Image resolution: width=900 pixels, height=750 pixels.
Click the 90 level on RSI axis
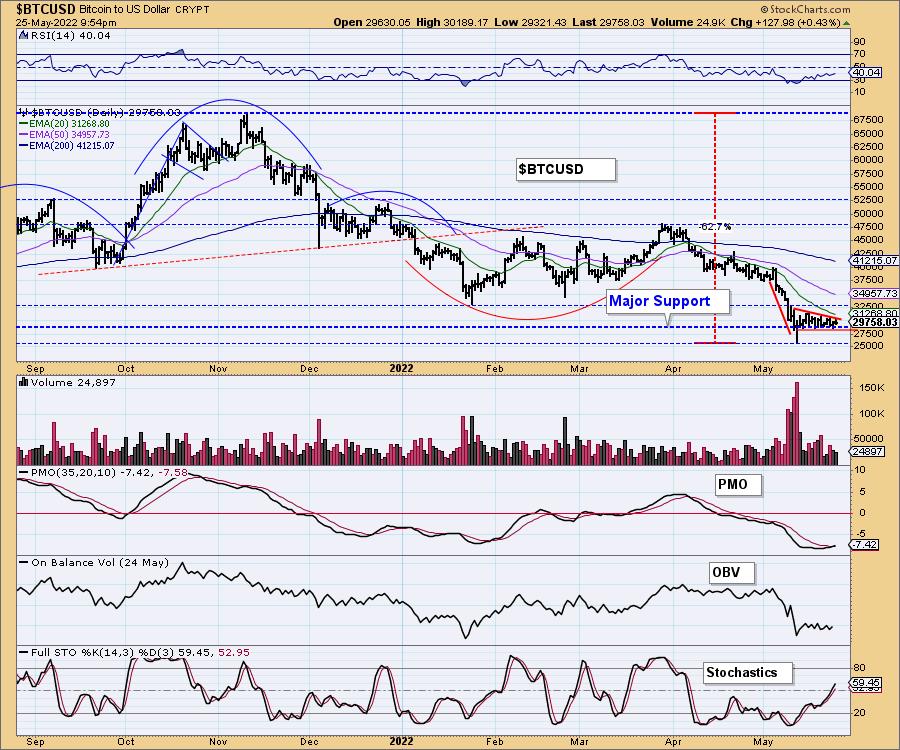pos(860,41)
